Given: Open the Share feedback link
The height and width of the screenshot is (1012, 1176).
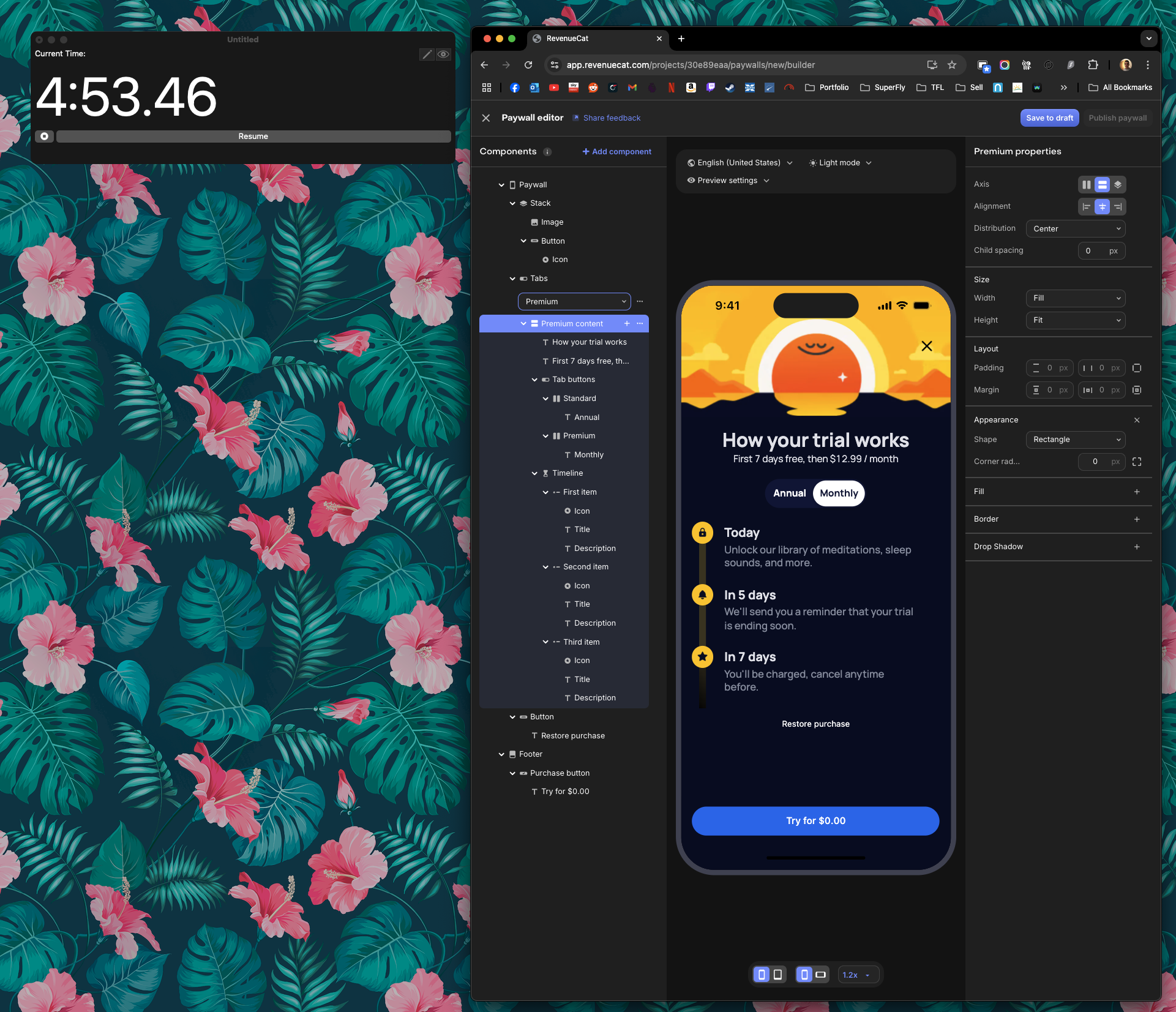Looking at the screenshot, I should [x=611, y=118].
